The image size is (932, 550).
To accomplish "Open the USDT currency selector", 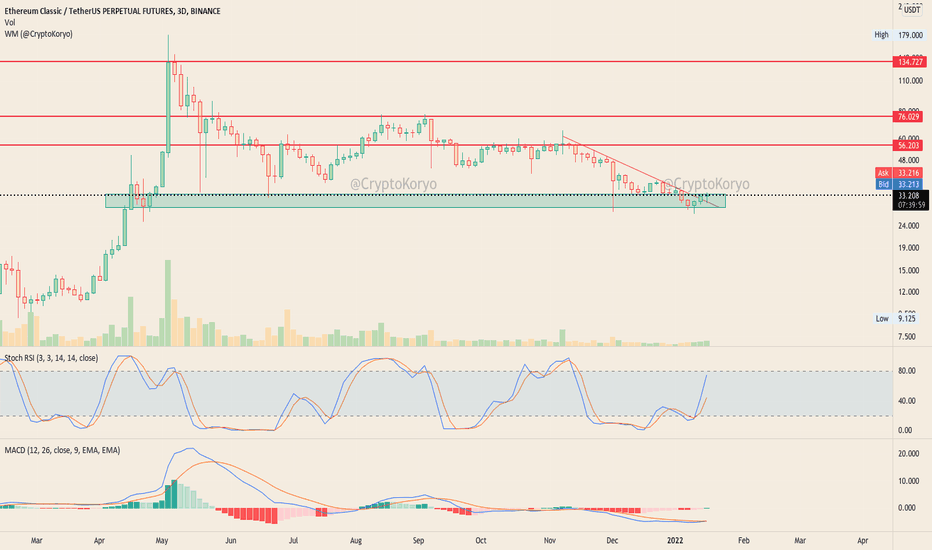I will pos(912,10).
